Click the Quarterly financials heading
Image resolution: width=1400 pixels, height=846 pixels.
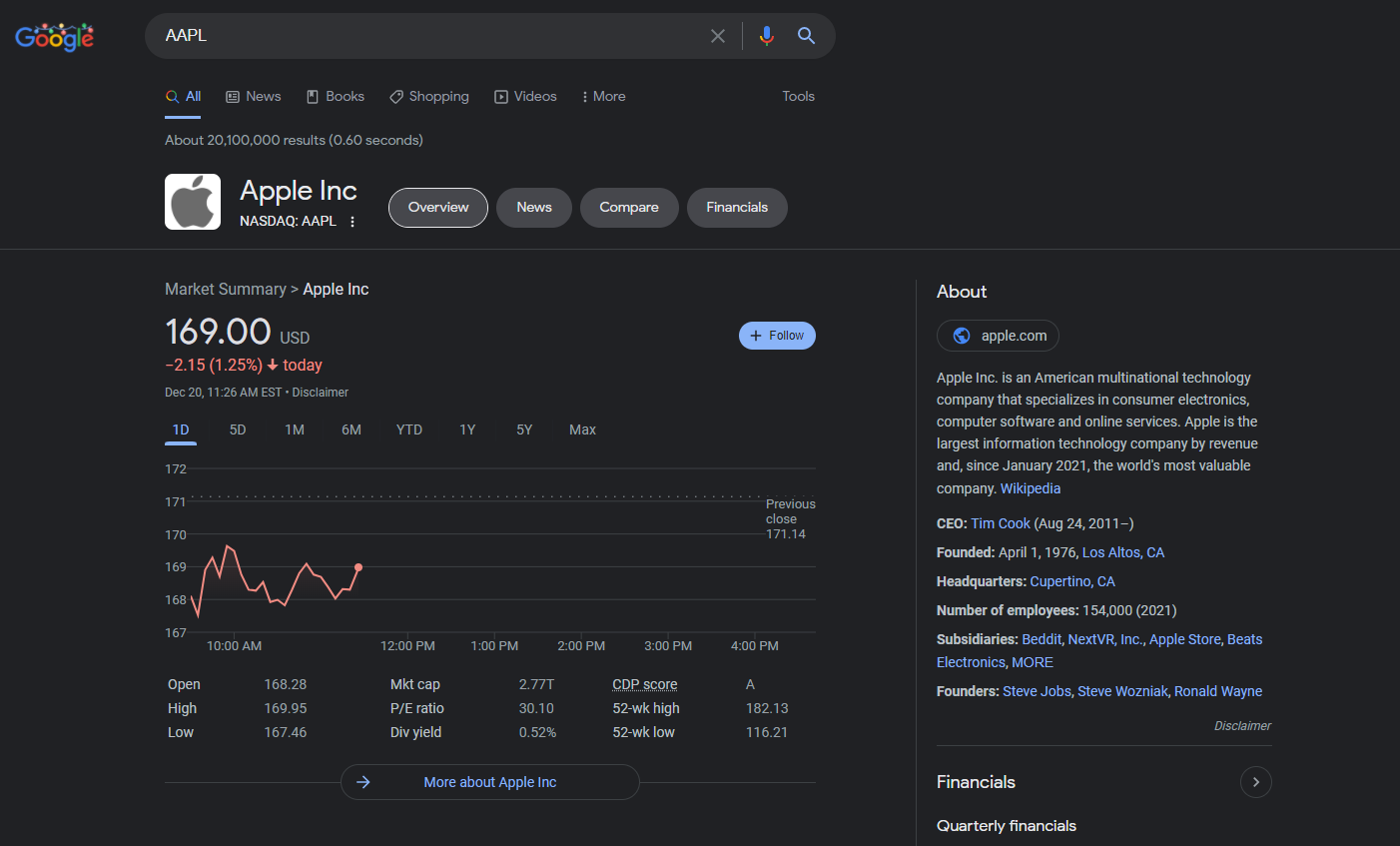coord(1007,826)
